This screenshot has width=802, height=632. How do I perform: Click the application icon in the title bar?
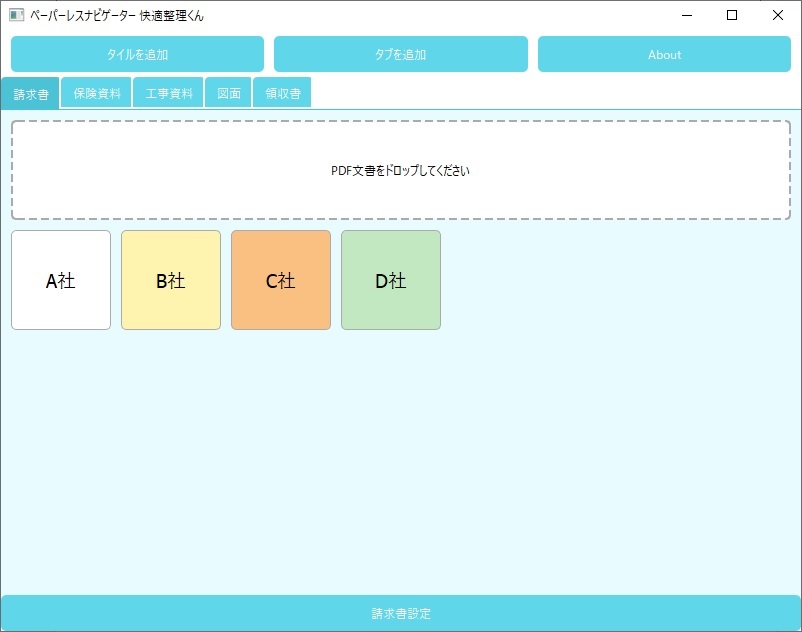click(17, 15)
